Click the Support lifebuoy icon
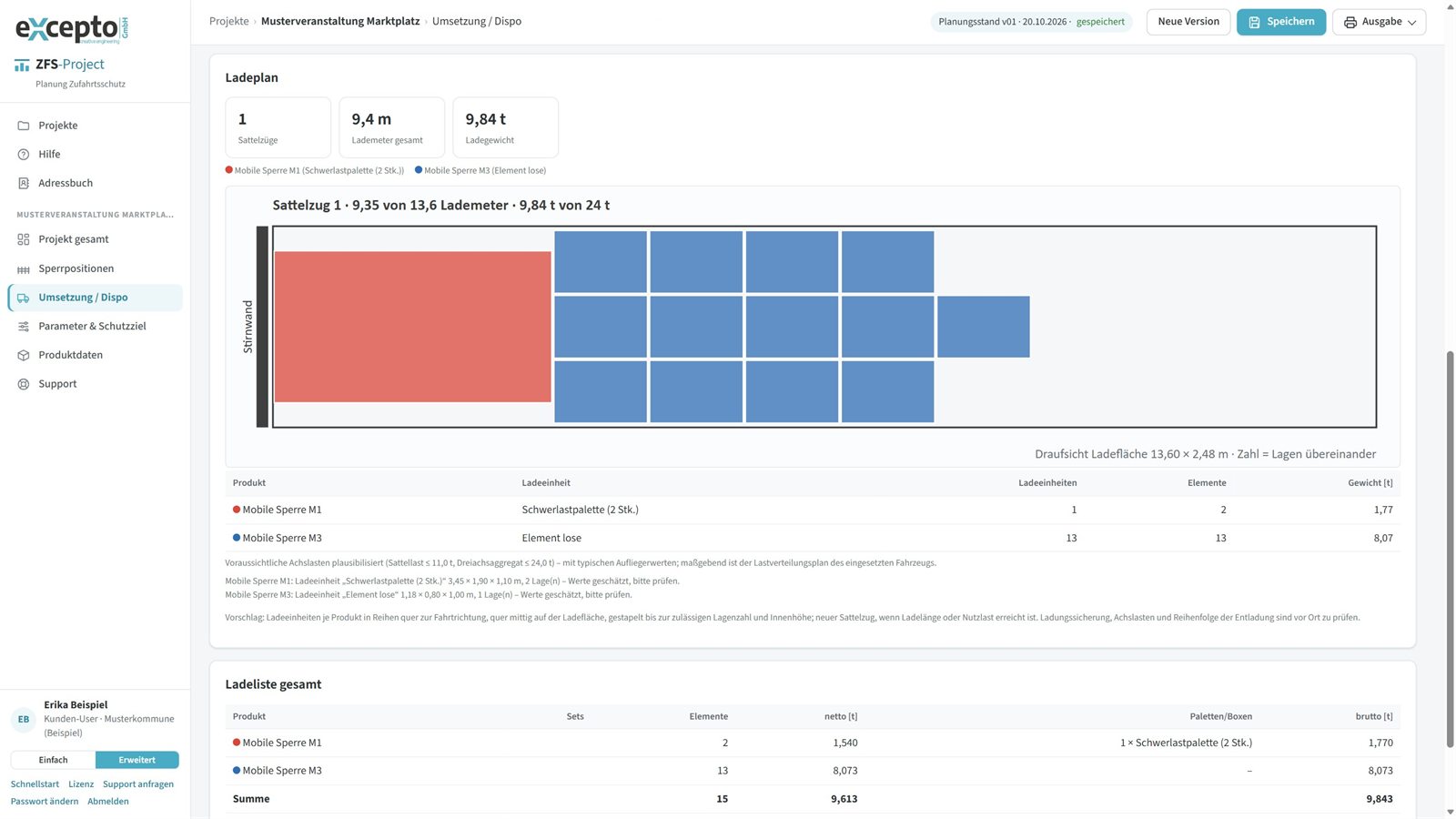The height and width of the screenshot is (819, 1456). (x=24, y=384)
